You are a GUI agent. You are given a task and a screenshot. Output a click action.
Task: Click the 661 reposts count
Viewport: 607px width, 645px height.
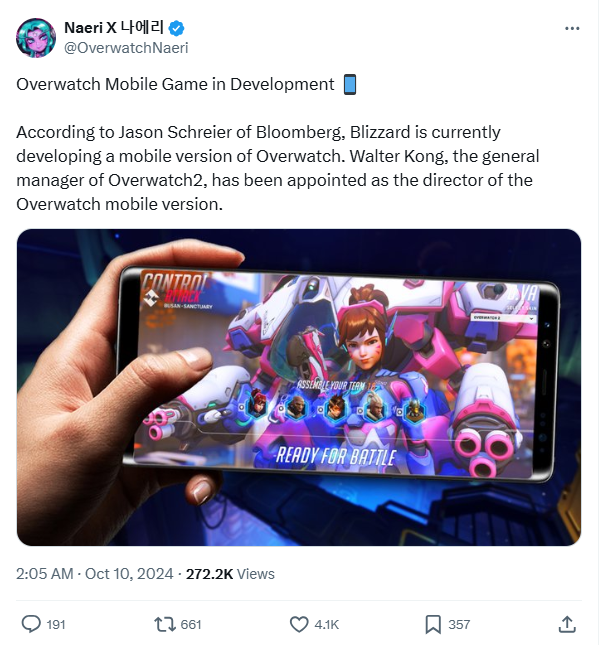point(191,624)
